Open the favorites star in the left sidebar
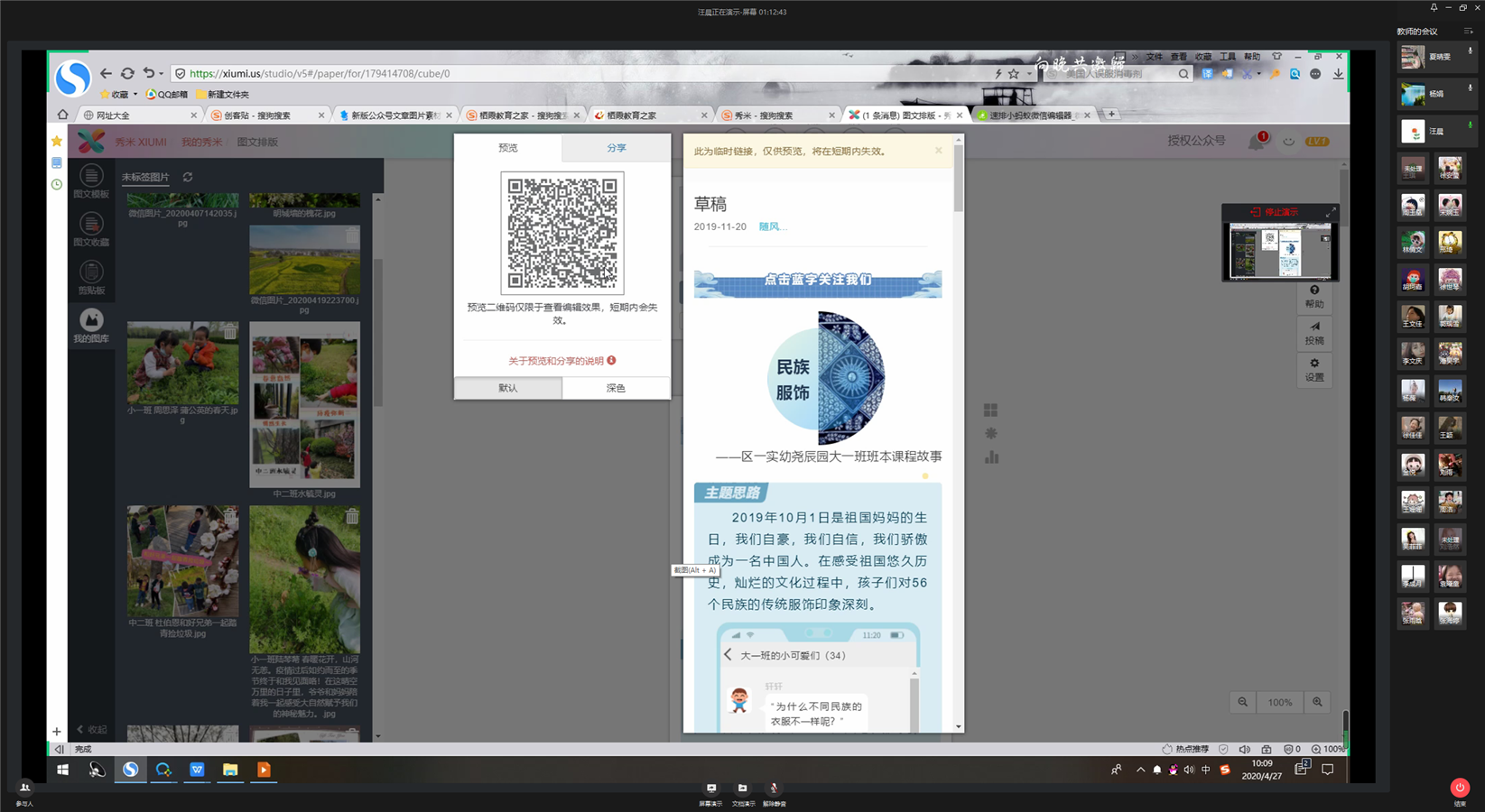Screen dimensions: 1485x812 pyautogui.click(x=57, y=141)
